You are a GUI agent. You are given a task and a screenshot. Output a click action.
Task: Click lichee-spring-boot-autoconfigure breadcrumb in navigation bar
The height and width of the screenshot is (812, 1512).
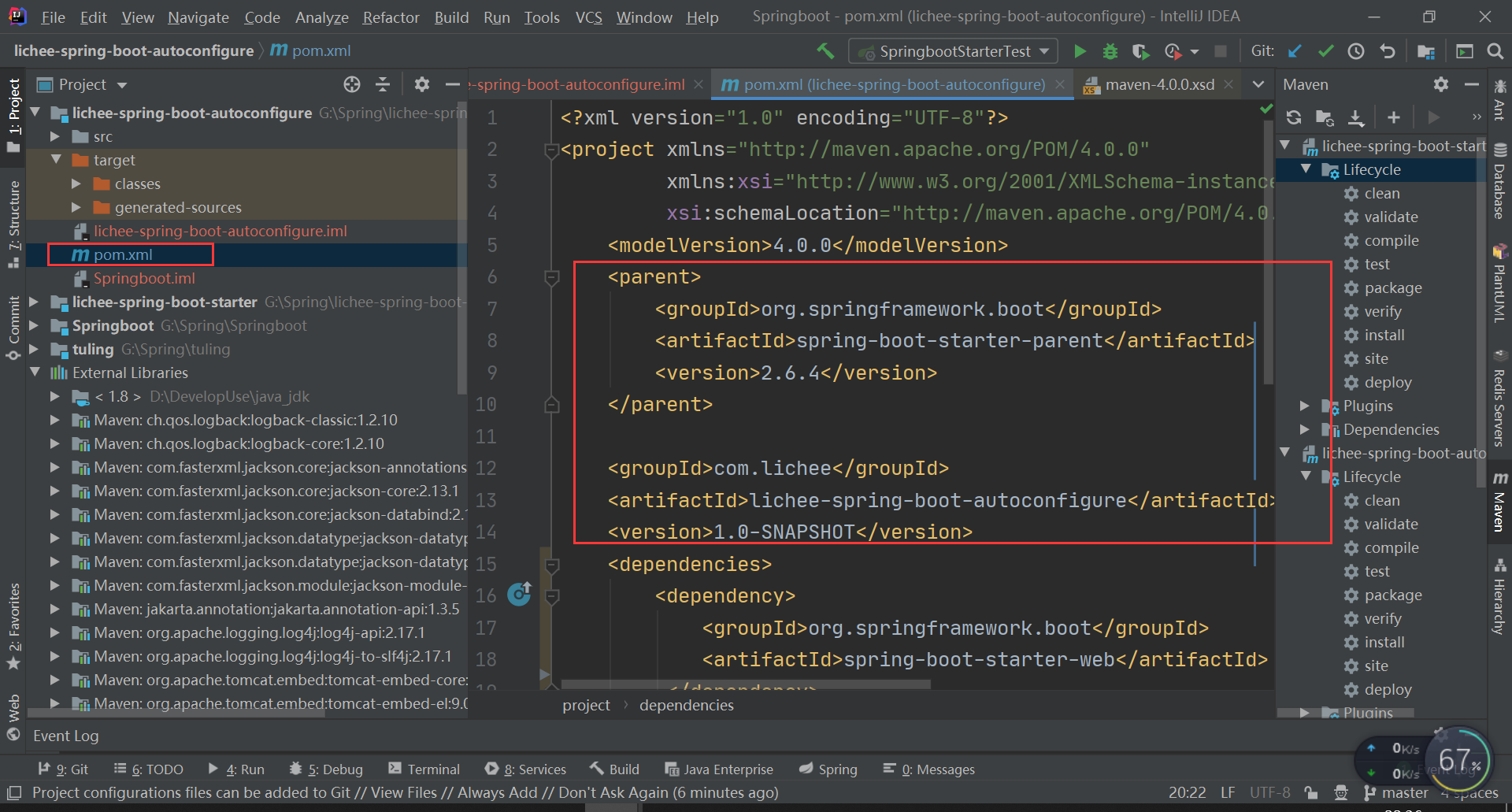[133, 51]
